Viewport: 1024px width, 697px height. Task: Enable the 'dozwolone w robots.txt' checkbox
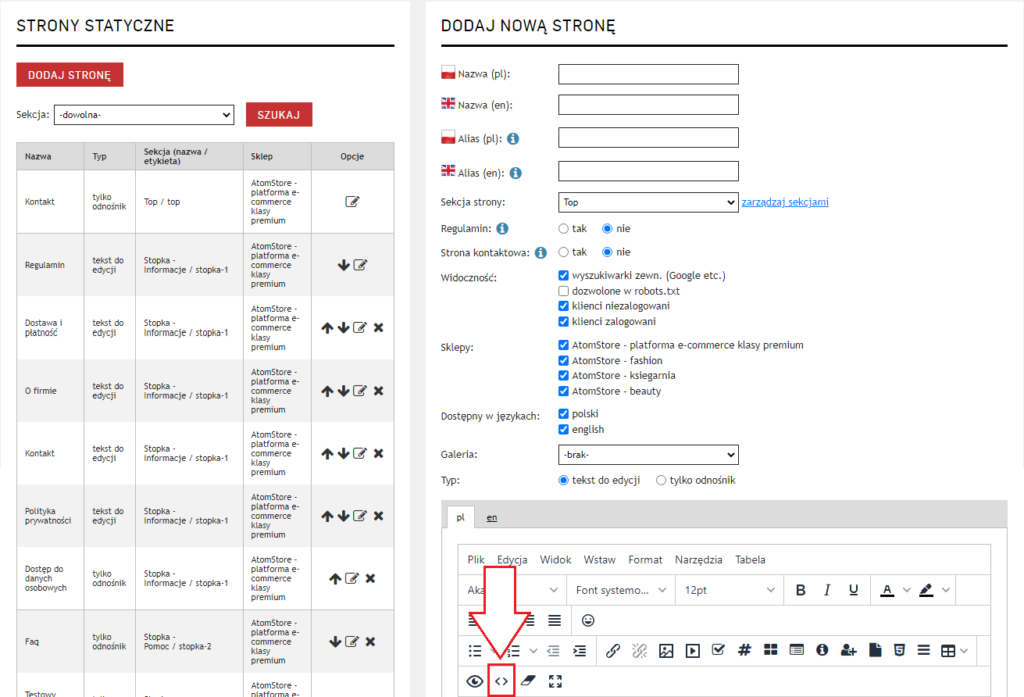564,290
